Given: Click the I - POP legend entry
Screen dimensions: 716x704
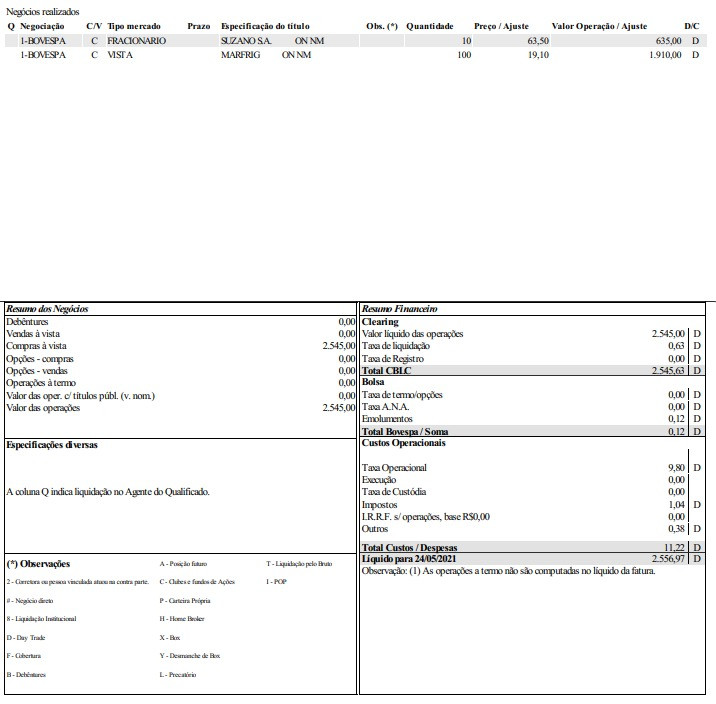Looking at the screenshot, I should coord(276,582).
